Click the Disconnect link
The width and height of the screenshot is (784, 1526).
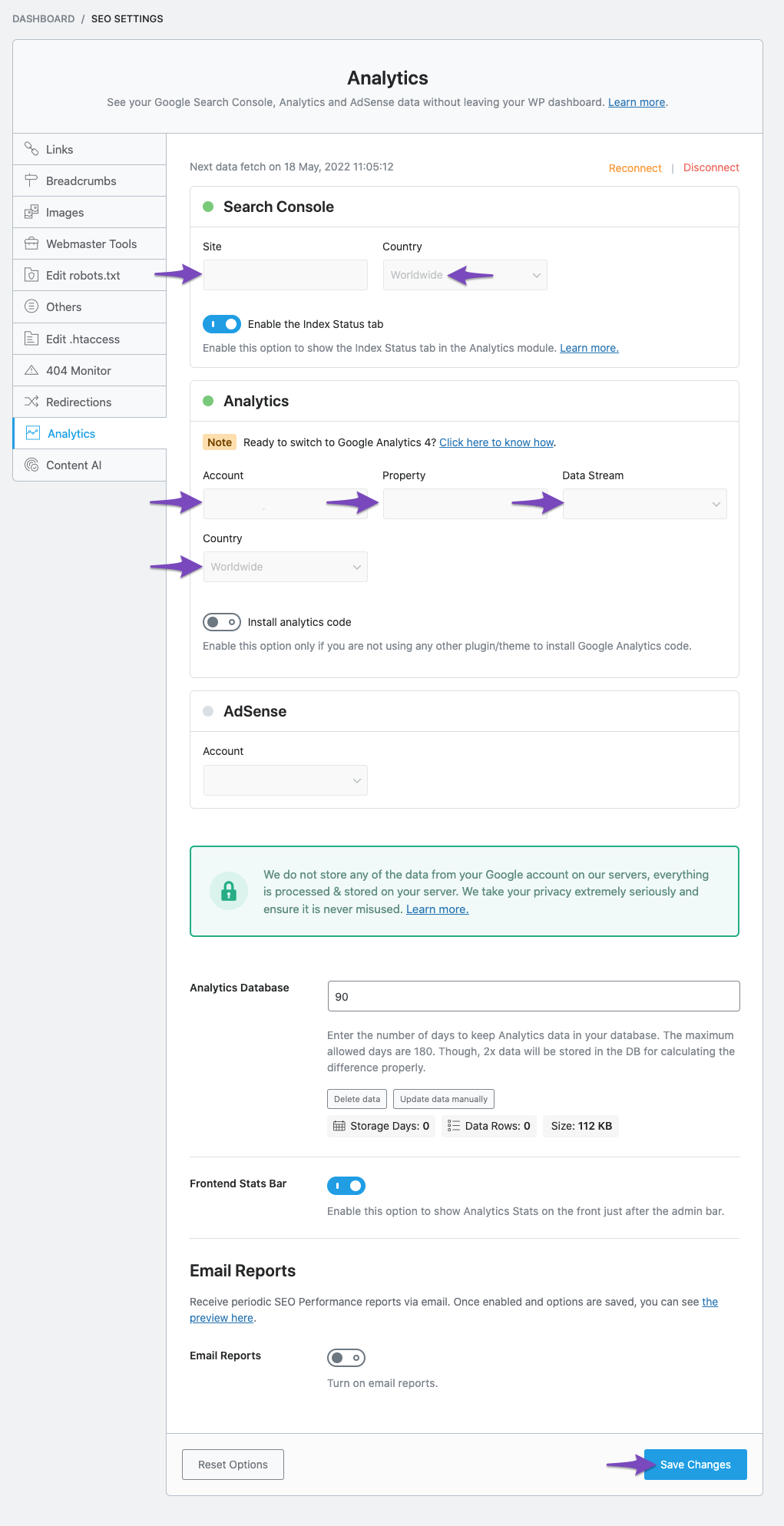pyautogui.click(x=711, y=167)
